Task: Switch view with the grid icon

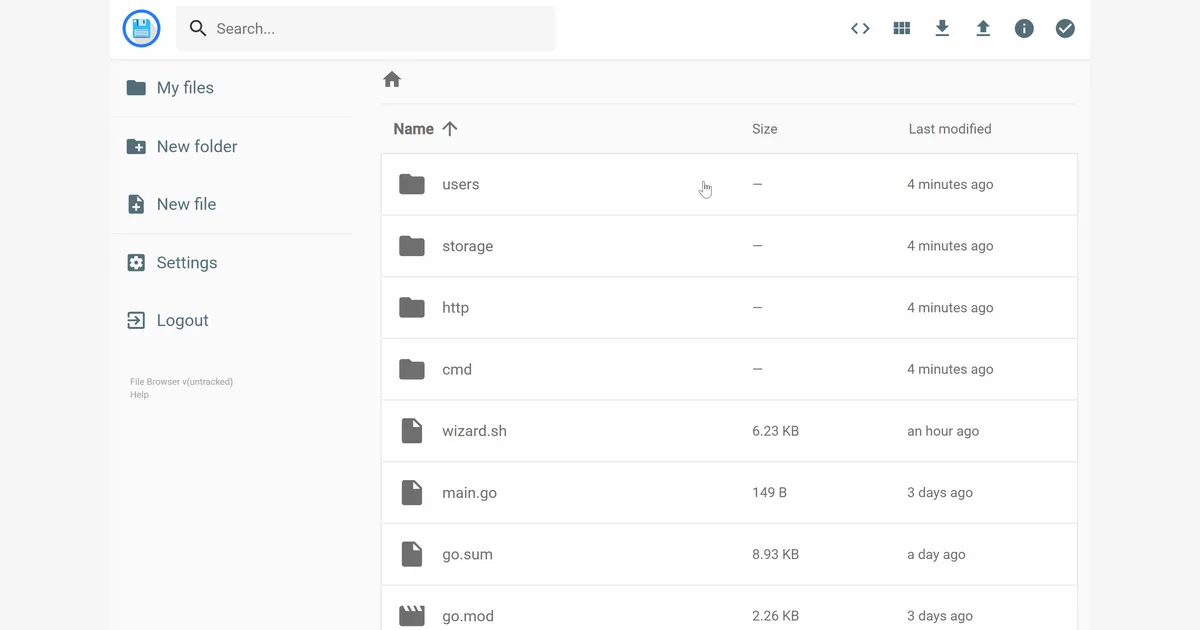Action: click(901, 29)
